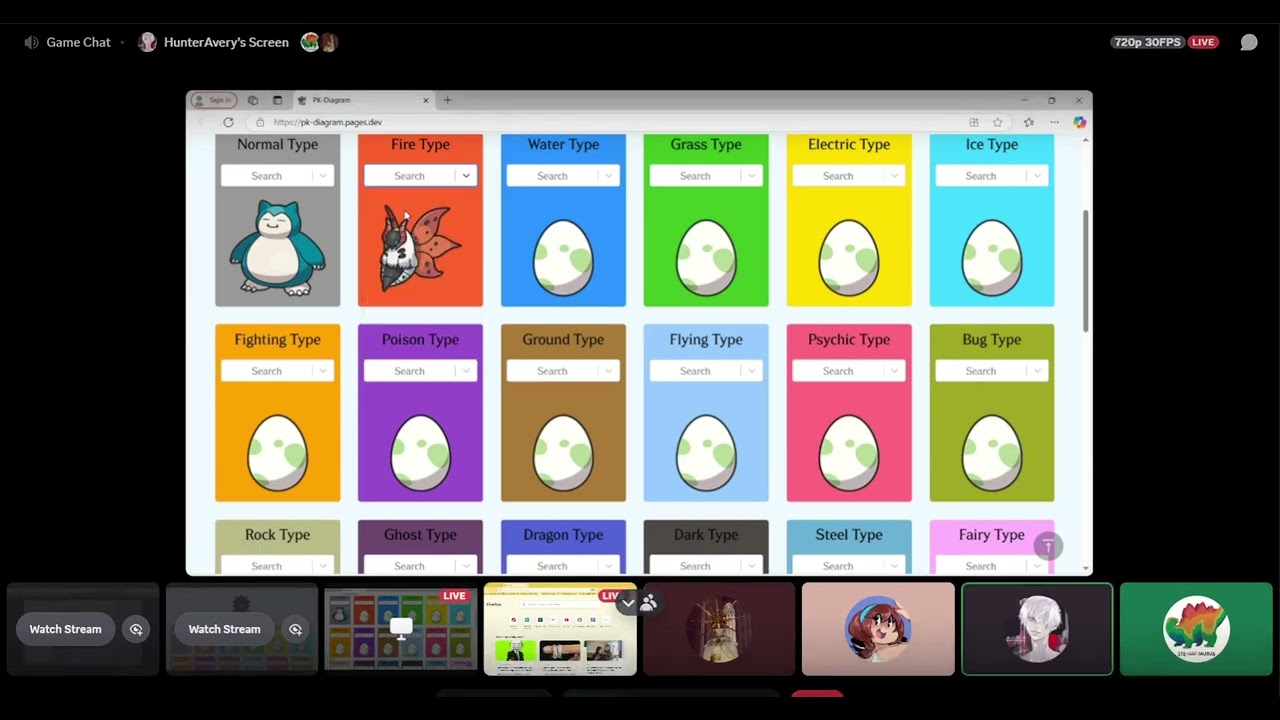The height and width of the screenshot is (720, 1280).
Task: Click the Rock Type search field
Action: click(x=277, y=566)
